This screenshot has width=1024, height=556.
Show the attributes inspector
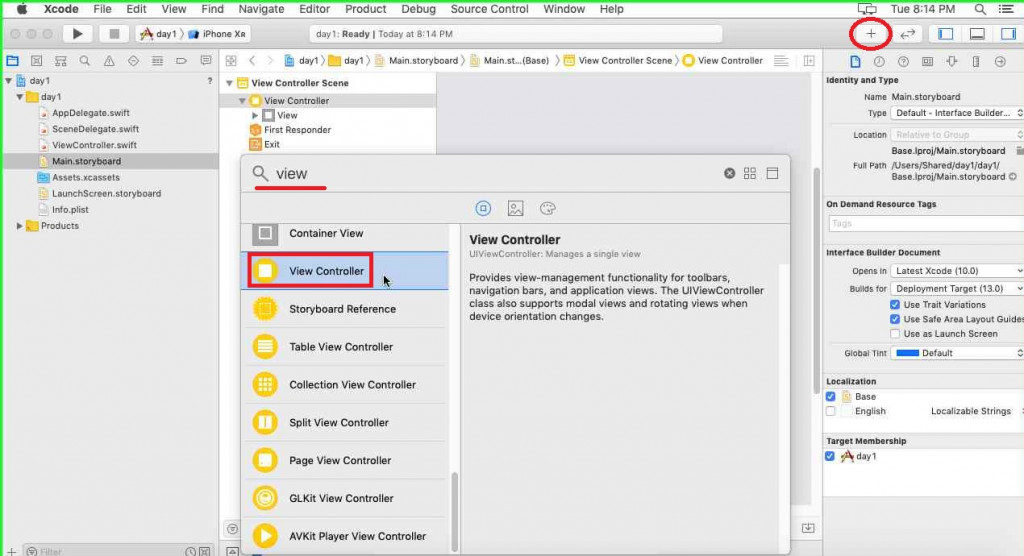coord(952,61)
